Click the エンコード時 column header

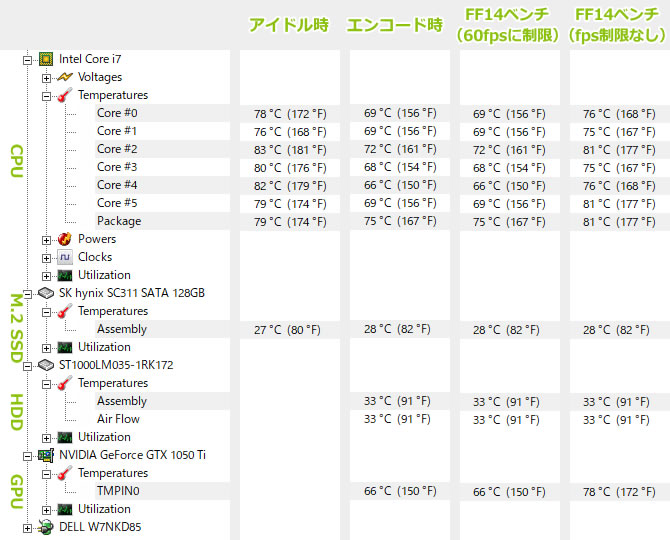point(395,25)
